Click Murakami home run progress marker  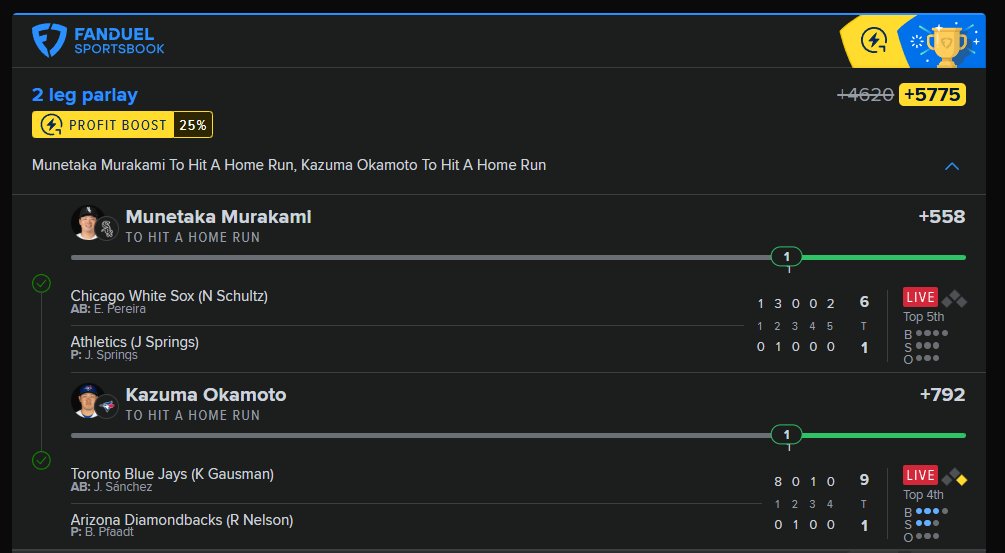point(786,257)
